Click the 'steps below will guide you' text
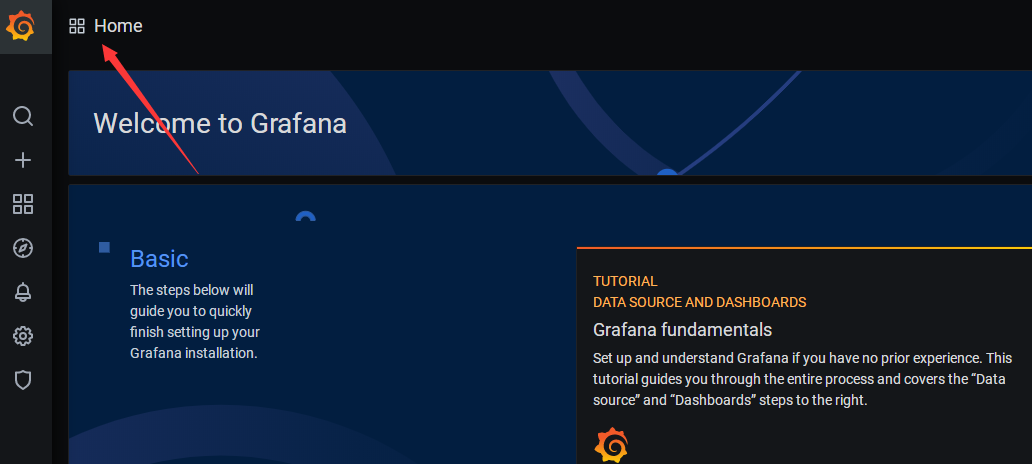The height and width of the screenshot is (464, 1032). click(195, 322)
